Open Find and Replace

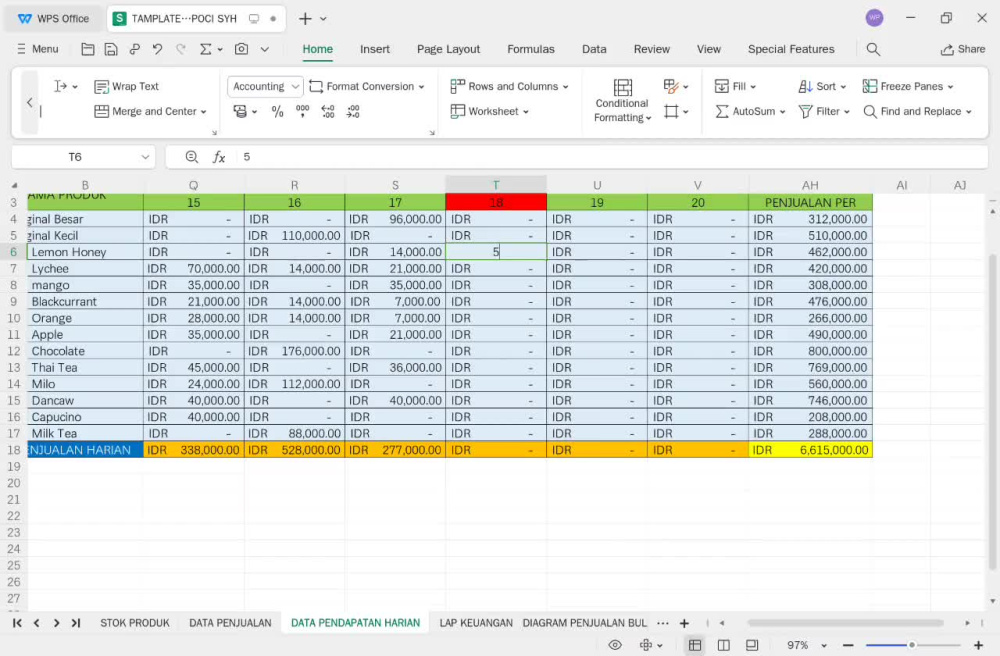click(917, 112)
